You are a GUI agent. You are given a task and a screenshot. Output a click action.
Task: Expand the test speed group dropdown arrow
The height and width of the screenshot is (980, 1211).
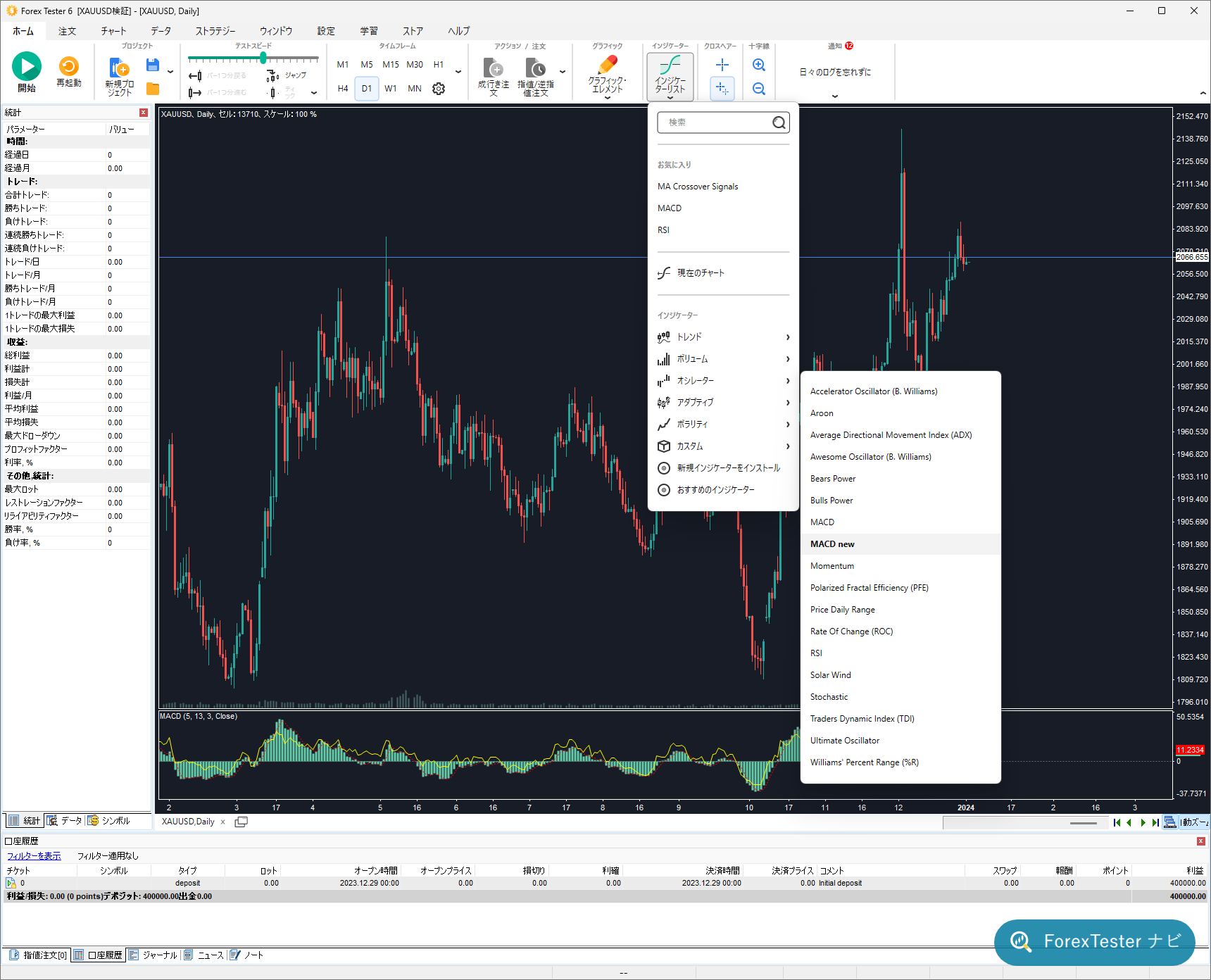tap(314, 93)
